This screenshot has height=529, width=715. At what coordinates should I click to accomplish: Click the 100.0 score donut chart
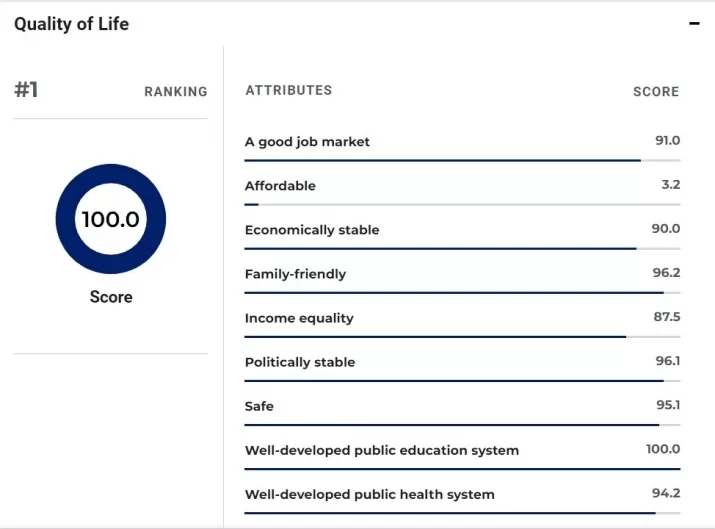tap(110, 220)
